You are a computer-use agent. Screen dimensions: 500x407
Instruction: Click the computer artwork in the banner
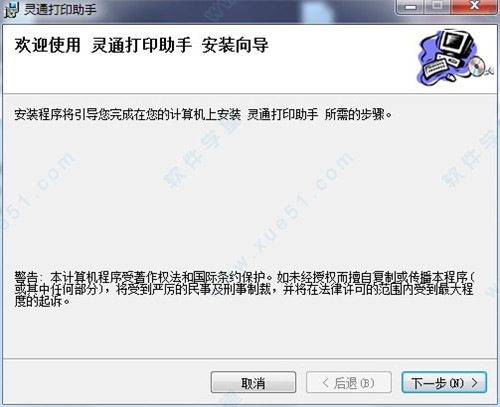tap(455, 57)
